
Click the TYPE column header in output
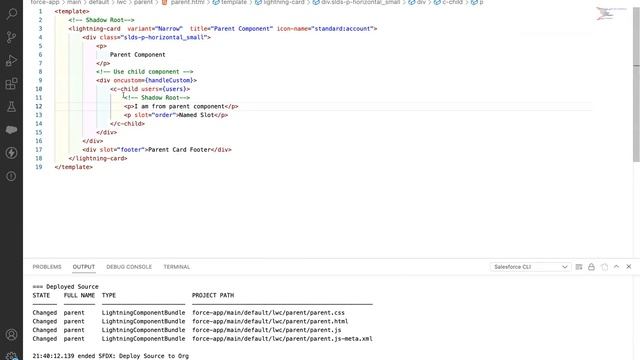[109, 296]
